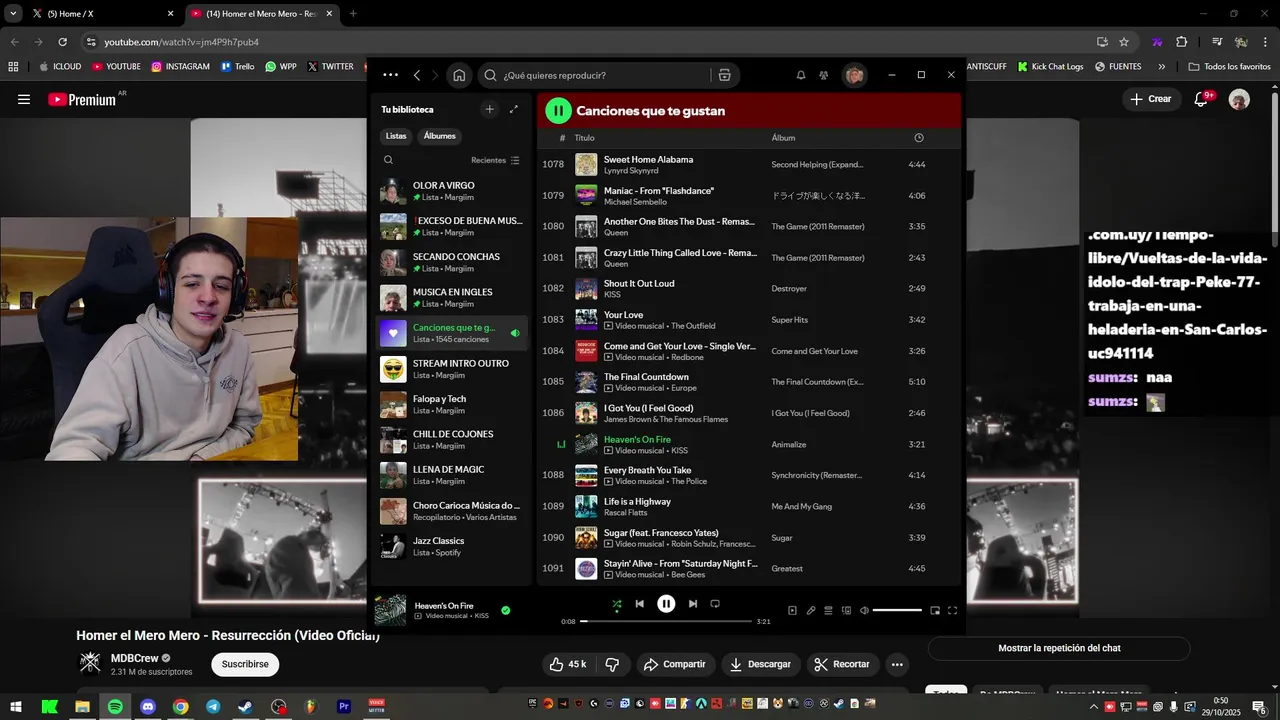Screen dimensions: 1280x720
Task: Sort by duration clock column header
Action: 919,138
